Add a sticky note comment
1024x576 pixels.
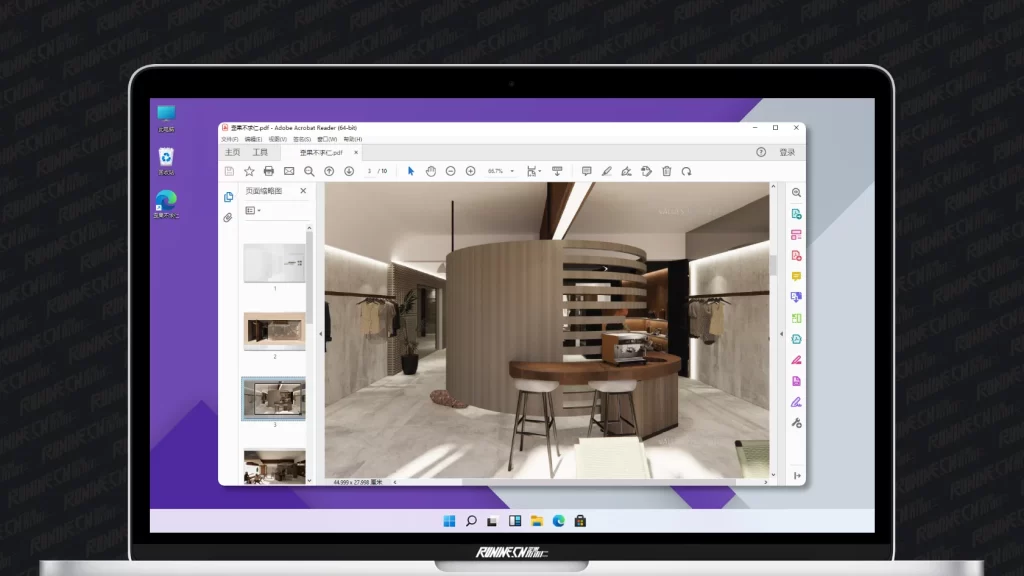click(x=586, y=171)
